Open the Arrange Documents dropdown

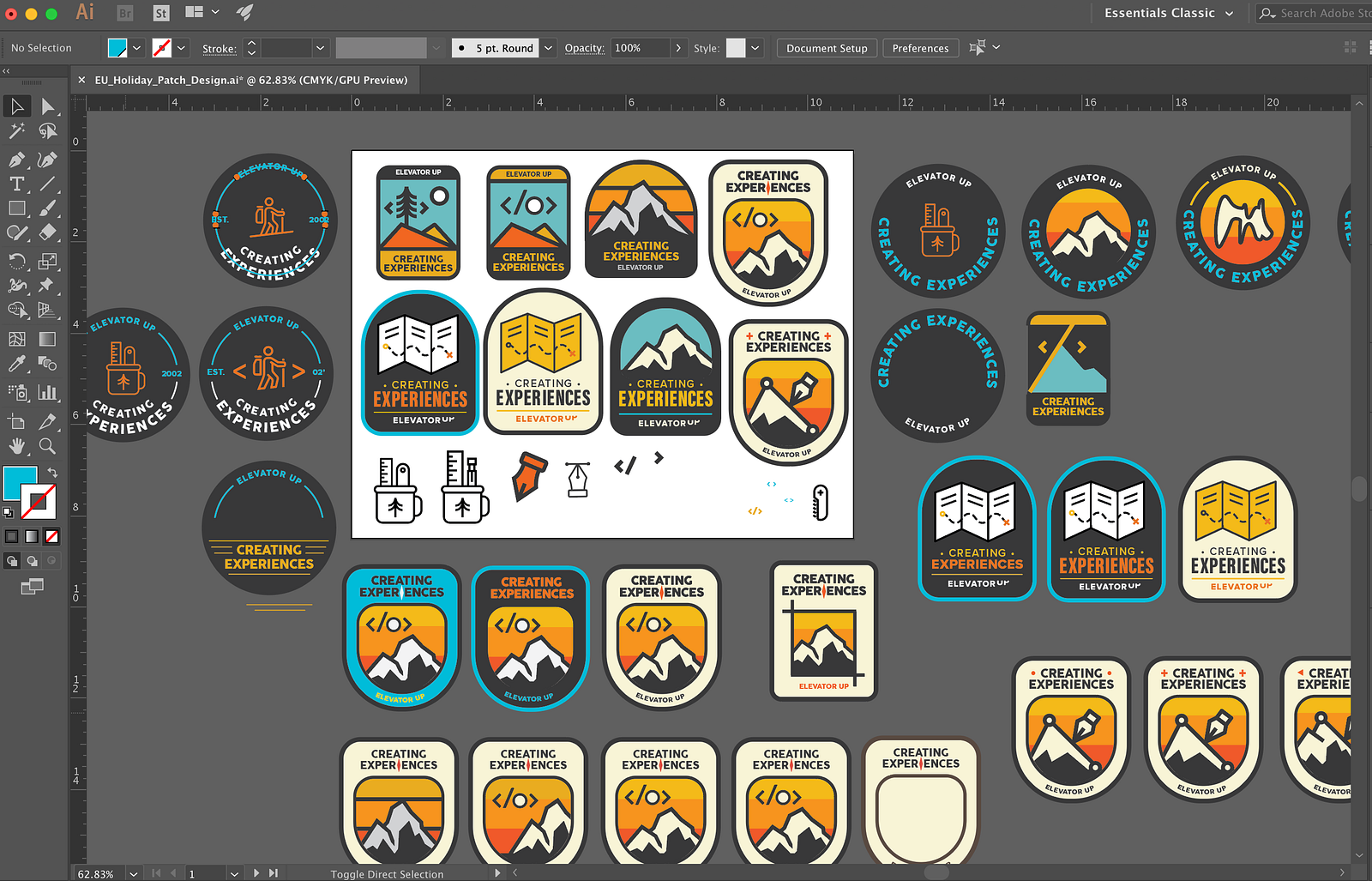point(202,12)
